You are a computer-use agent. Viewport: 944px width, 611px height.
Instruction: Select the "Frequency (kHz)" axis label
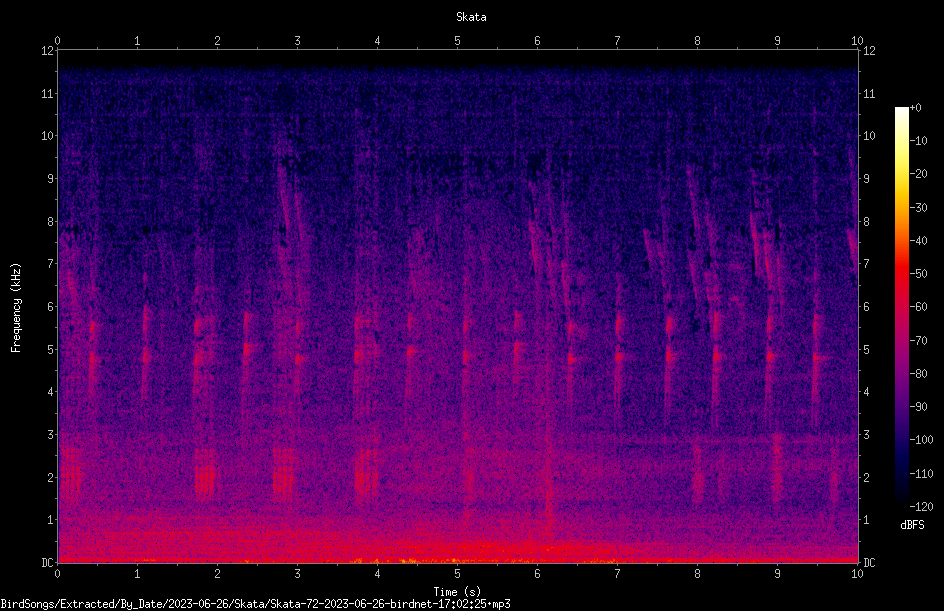[x=16, y=308]
